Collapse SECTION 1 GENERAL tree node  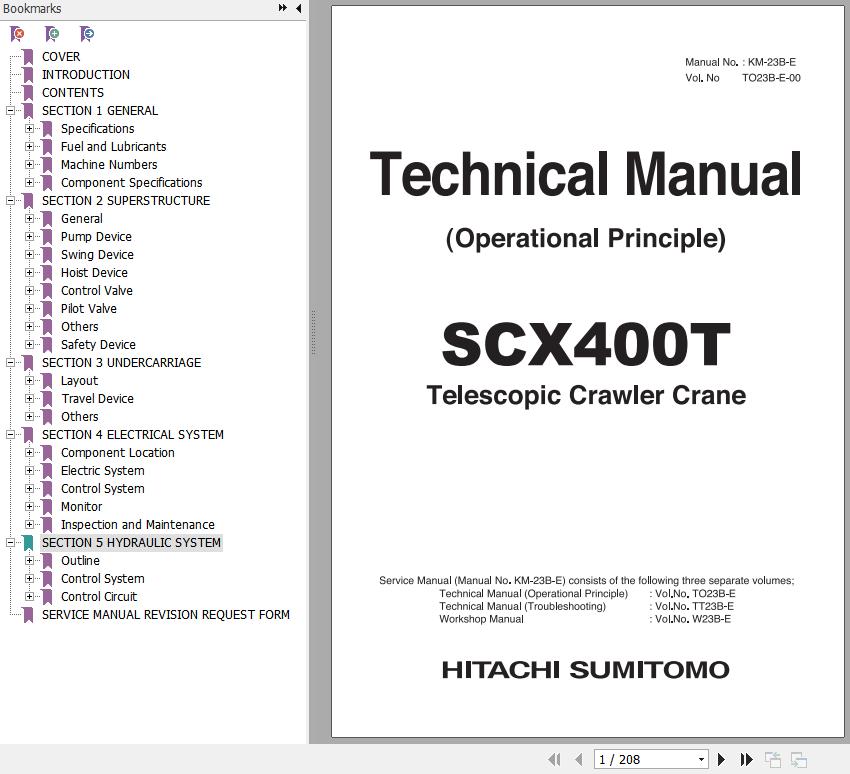(x=10, y=111)
